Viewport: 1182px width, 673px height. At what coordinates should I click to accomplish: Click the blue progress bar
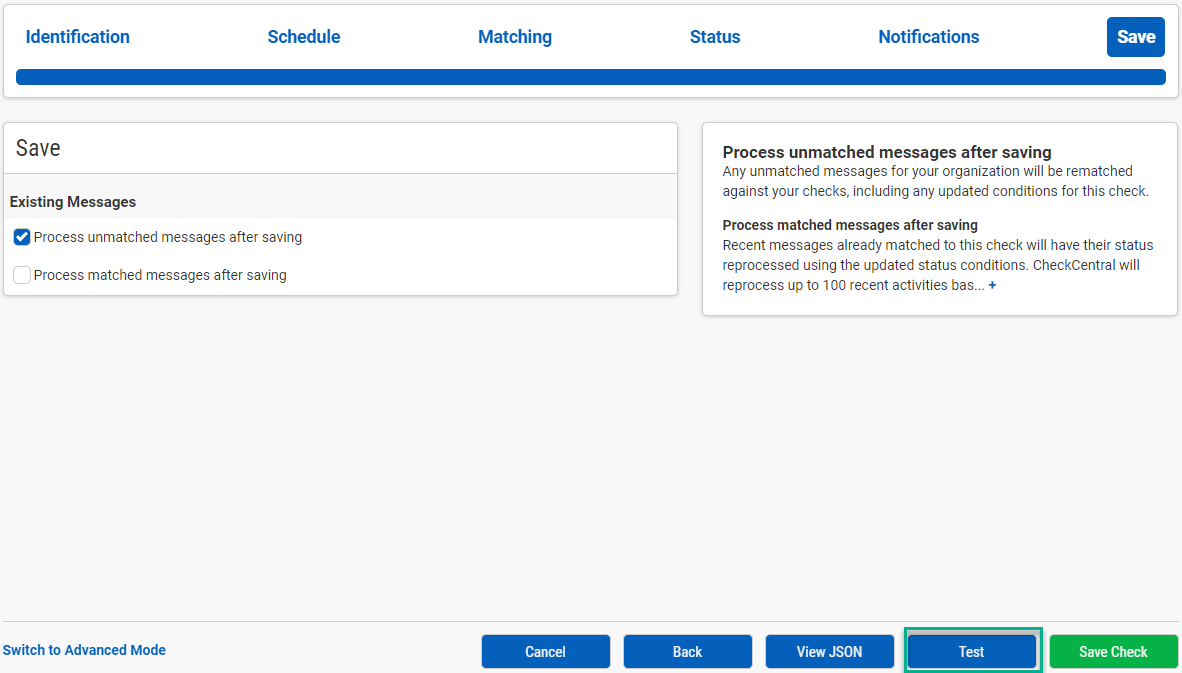tap(591, 76)
